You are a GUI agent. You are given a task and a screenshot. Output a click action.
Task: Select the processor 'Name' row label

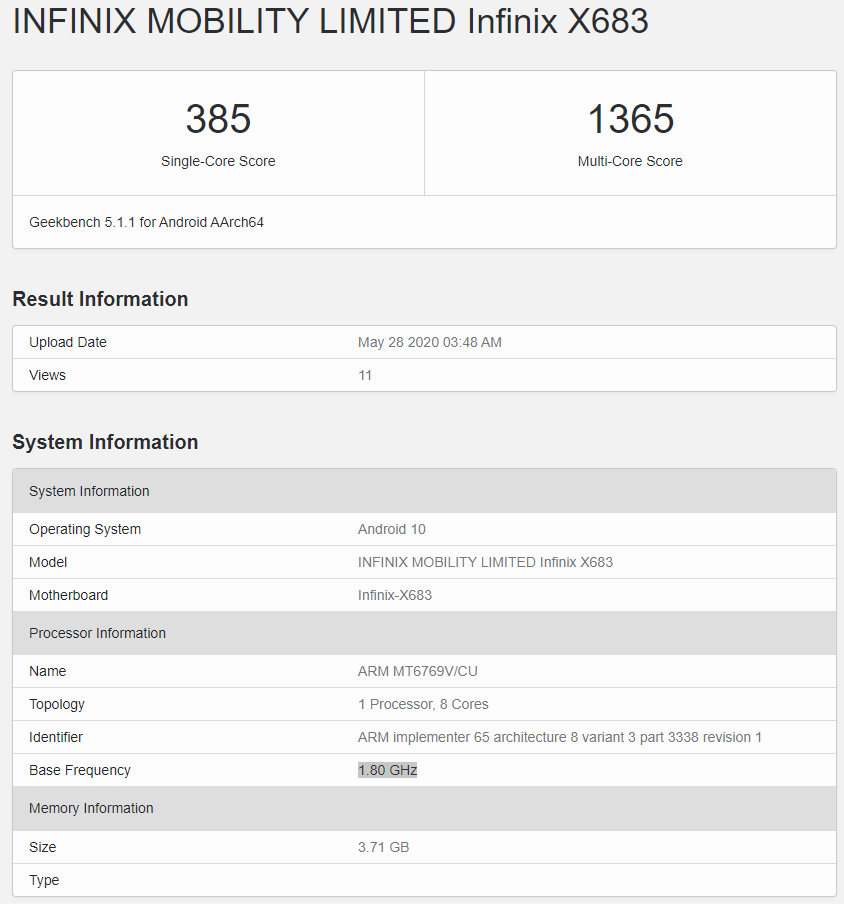[47, 671]
